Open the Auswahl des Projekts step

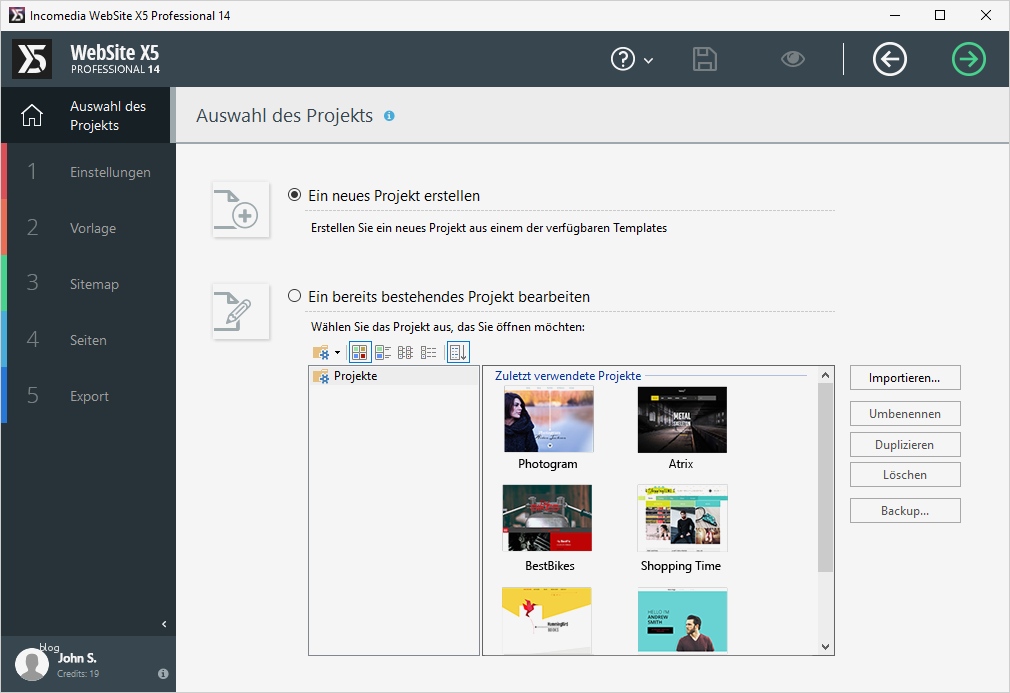[x=86, y=115]
